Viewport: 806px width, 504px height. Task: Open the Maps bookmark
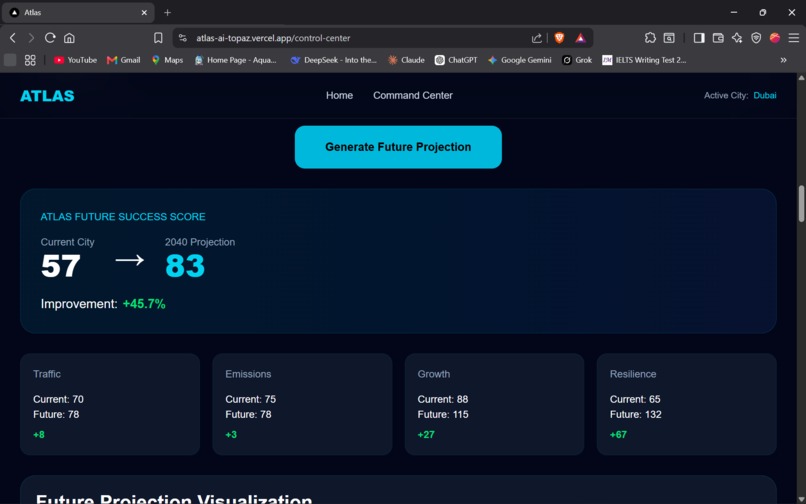coord(168,60)
